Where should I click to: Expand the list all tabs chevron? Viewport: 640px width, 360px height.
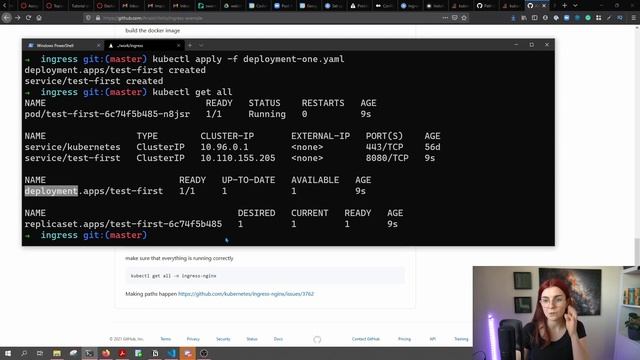click(x=575, y=6)
